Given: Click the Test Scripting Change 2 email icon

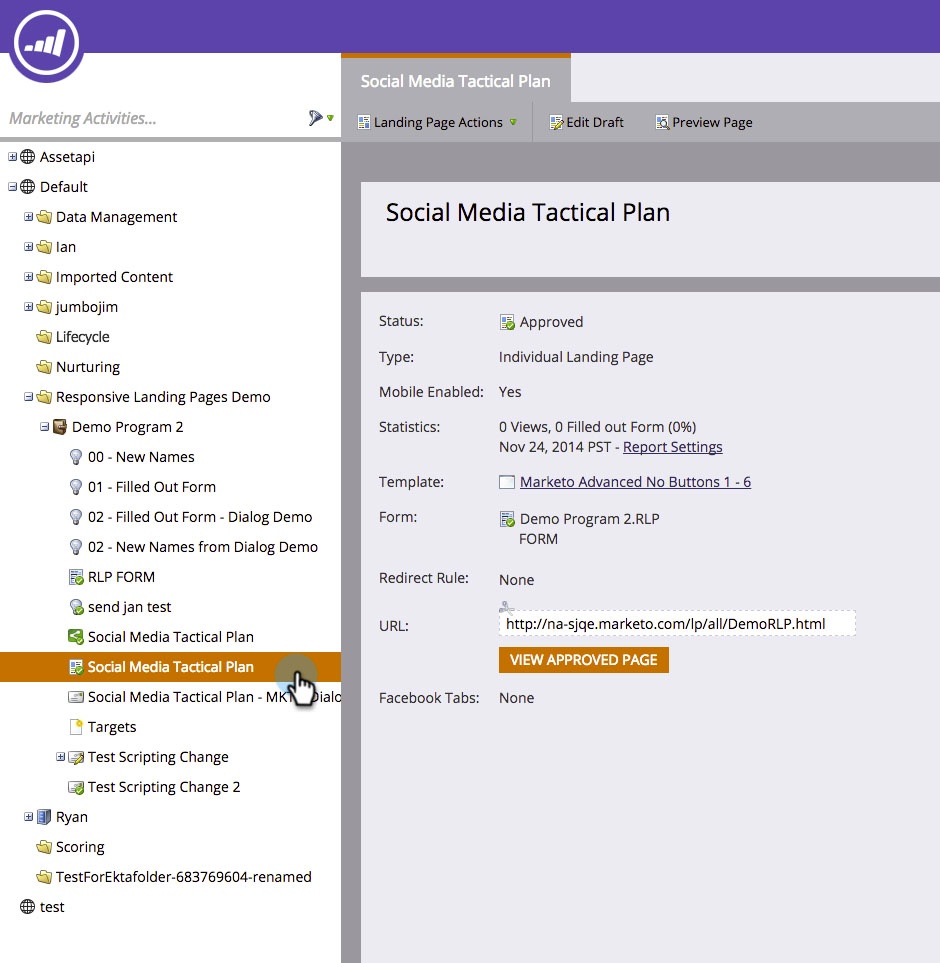Looking at the screenshot, I should [x=76, y=787].
